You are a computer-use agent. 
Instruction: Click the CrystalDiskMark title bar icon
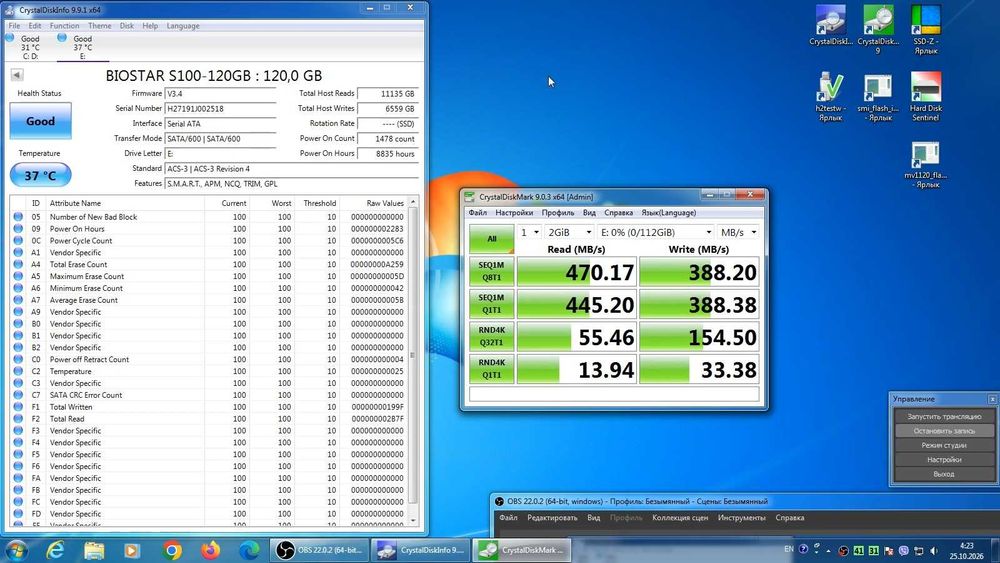click(x=470, y=196)
